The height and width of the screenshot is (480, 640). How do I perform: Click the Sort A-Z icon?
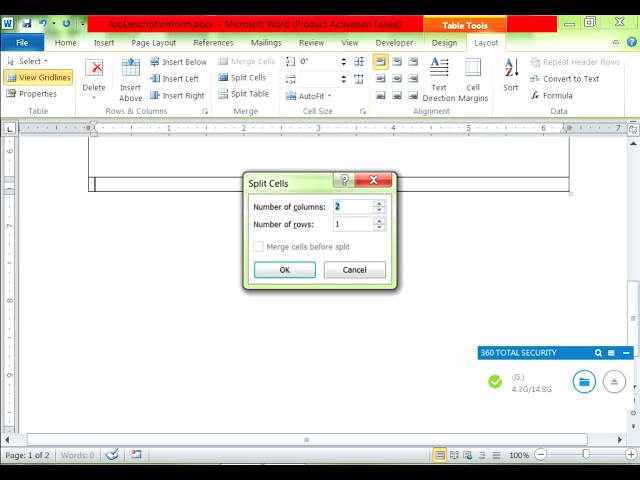point(511,68)
